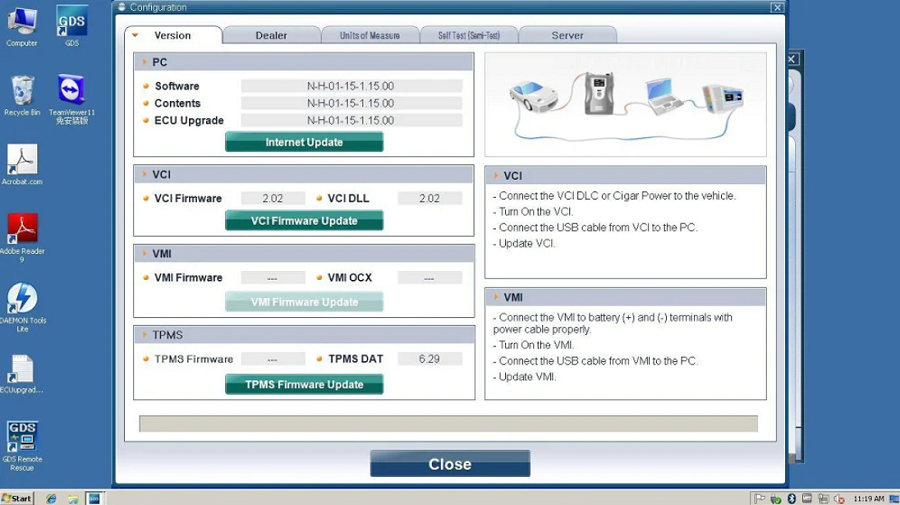Click the orange arrow on the Version tab

135,35
